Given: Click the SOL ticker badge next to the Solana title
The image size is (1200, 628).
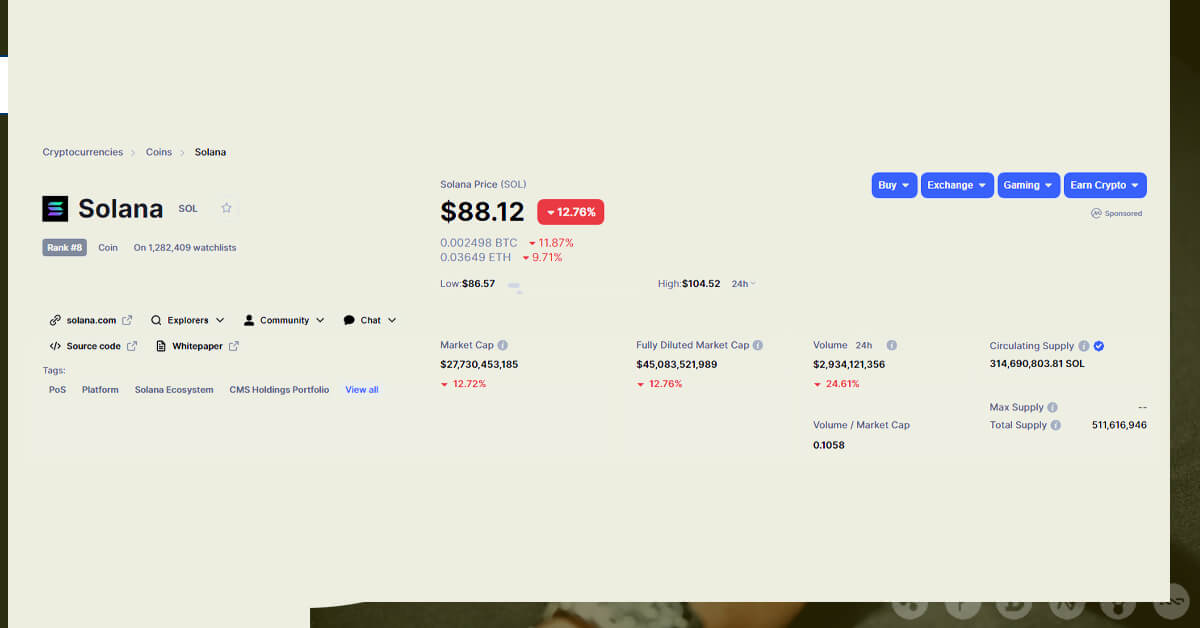Looking at the screenshot, I should tap(188, 209).
